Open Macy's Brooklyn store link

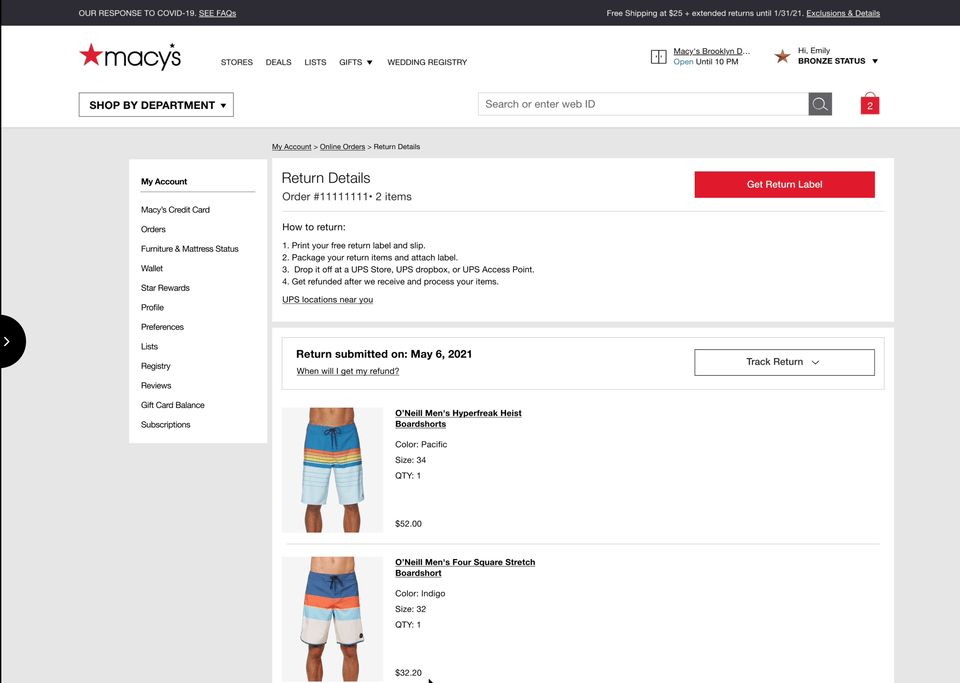click(x=711, y=51)
